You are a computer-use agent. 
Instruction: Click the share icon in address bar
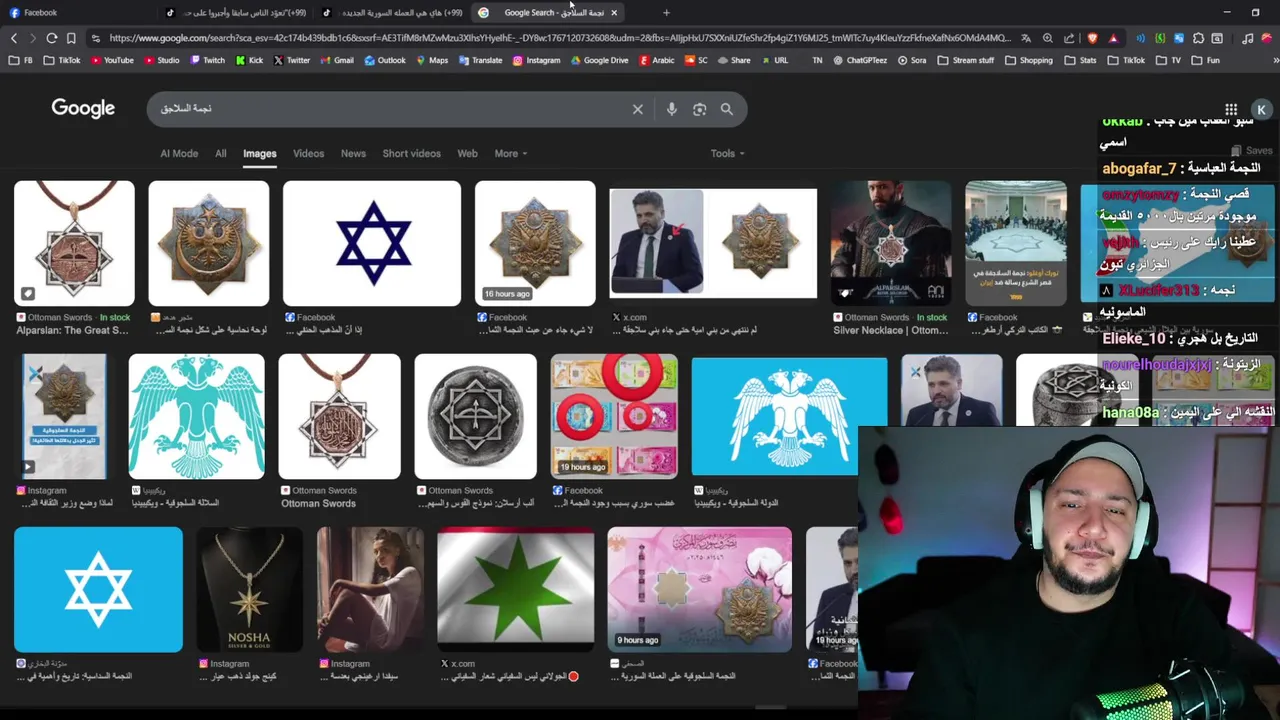point(1069,38)
